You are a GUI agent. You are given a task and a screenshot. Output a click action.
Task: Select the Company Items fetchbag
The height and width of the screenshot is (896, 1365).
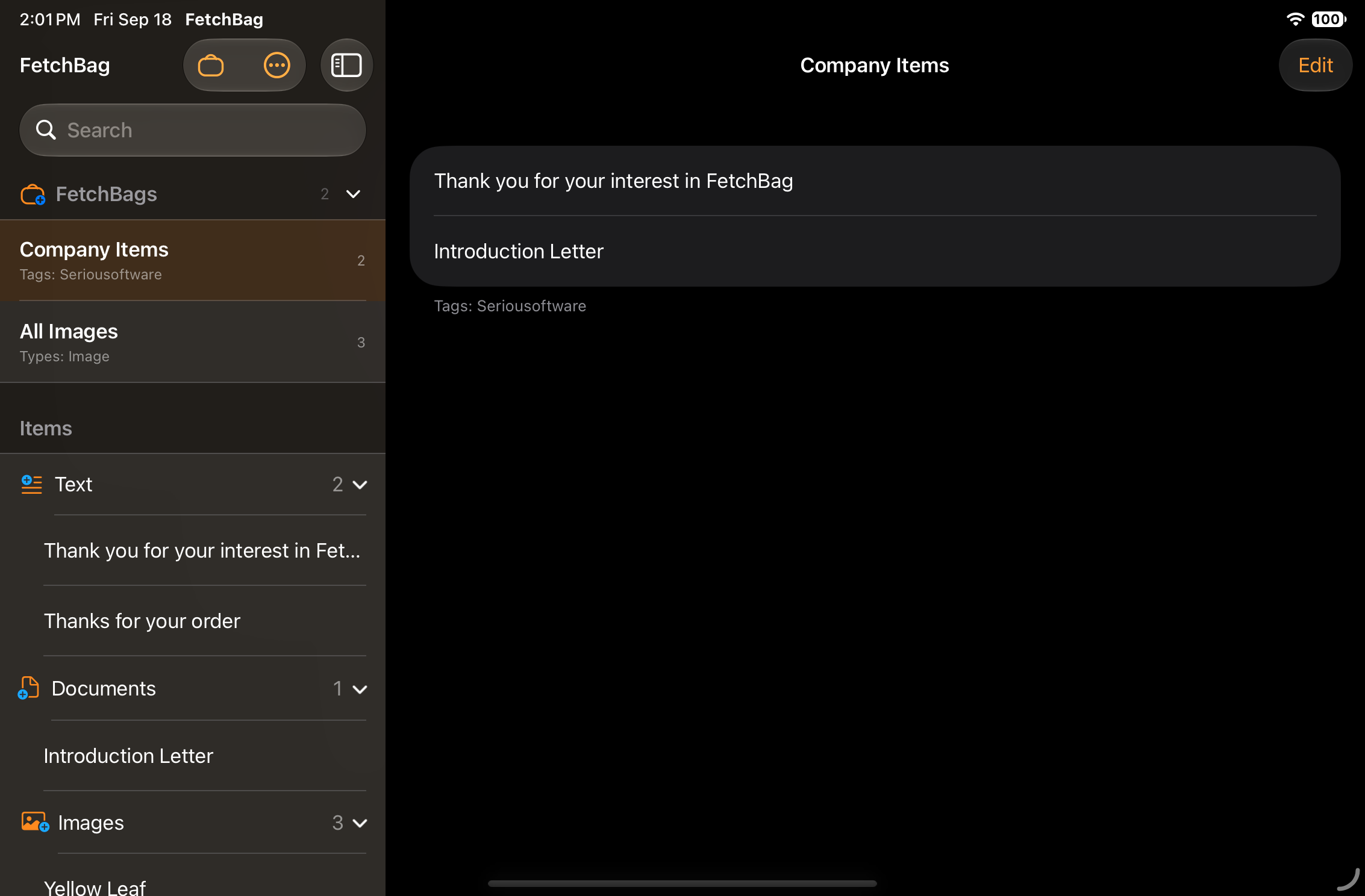coord(193,260)
